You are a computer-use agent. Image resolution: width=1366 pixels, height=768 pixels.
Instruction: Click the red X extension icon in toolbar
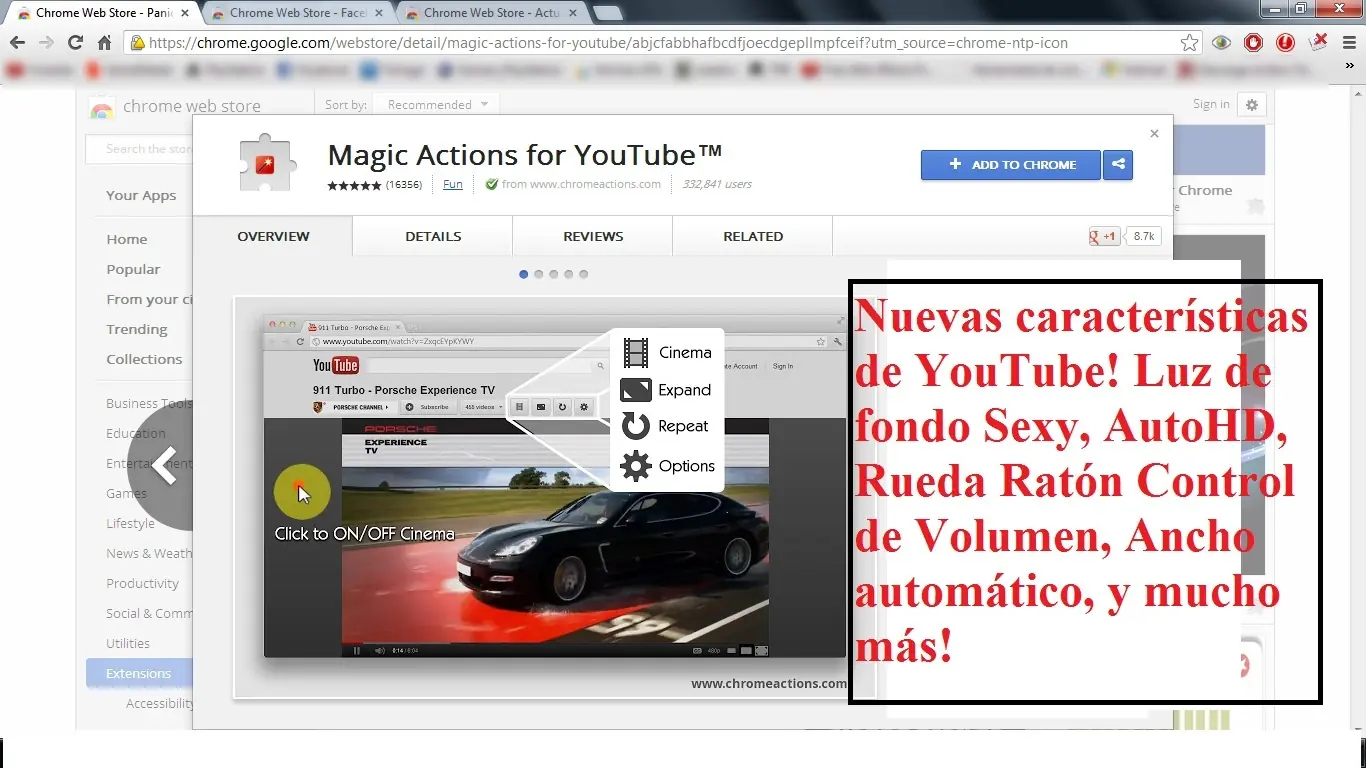click(x=1319, y=42)
